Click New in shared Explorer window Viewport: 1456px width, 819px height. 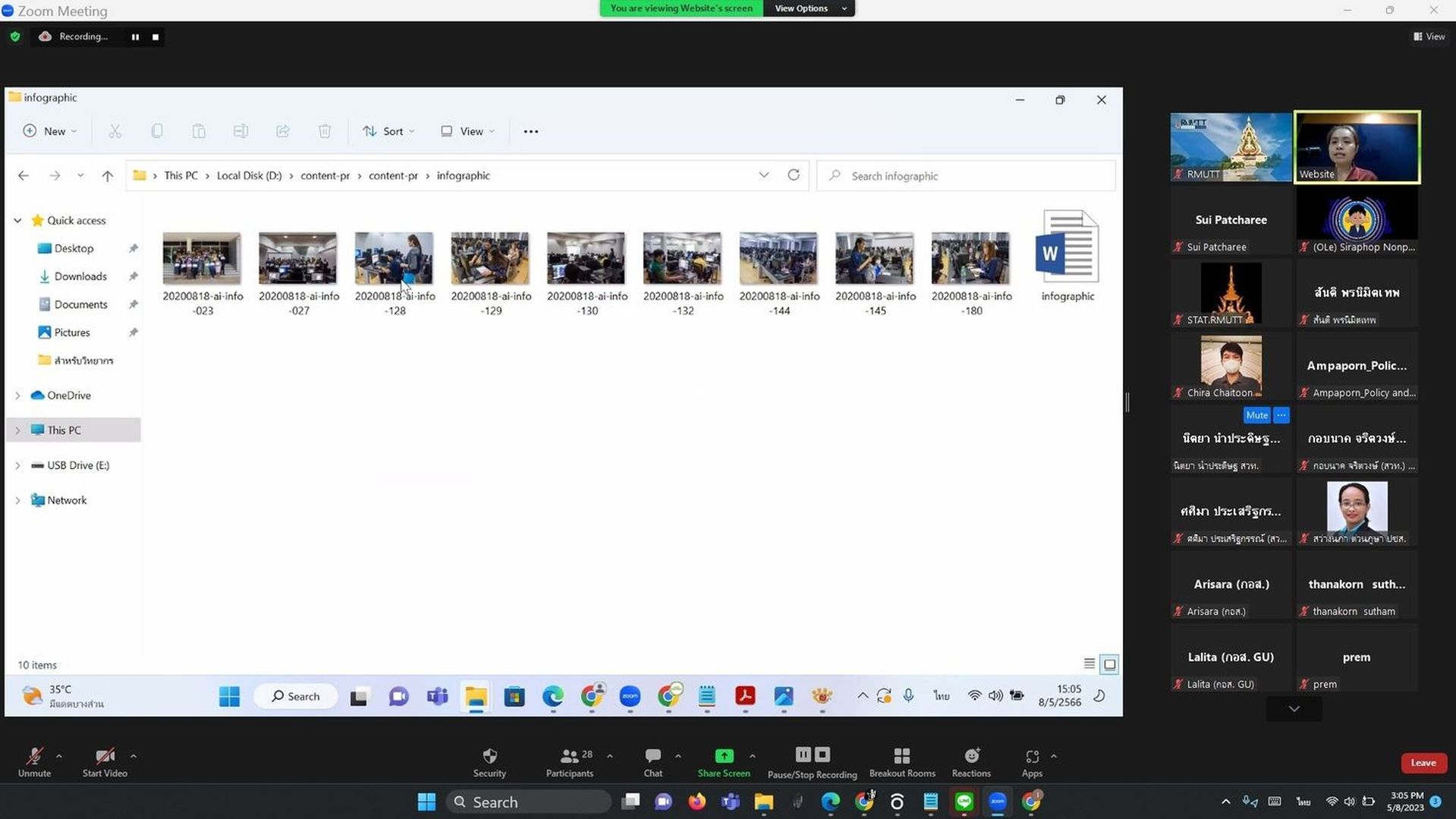(x=50, y=131)
